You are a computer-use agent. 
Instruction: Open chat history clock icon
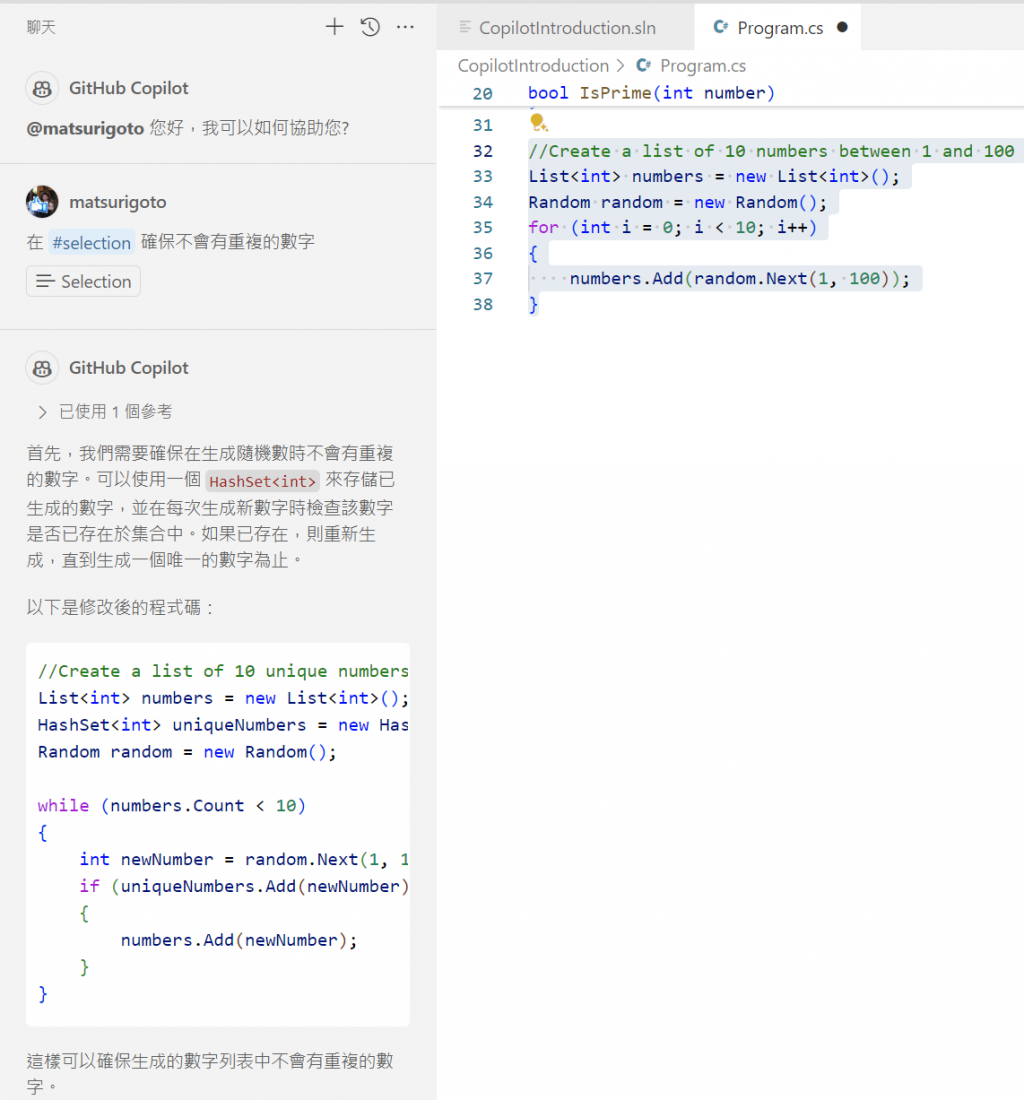(x=370, y=27)
